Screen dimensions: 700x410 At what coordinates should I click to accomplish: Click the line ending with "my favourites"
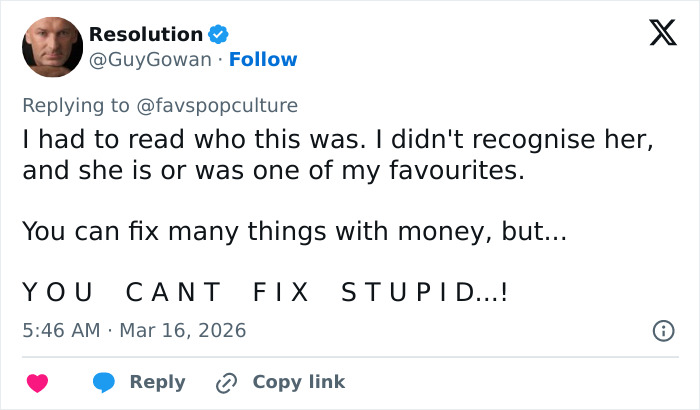pos(273,171)
